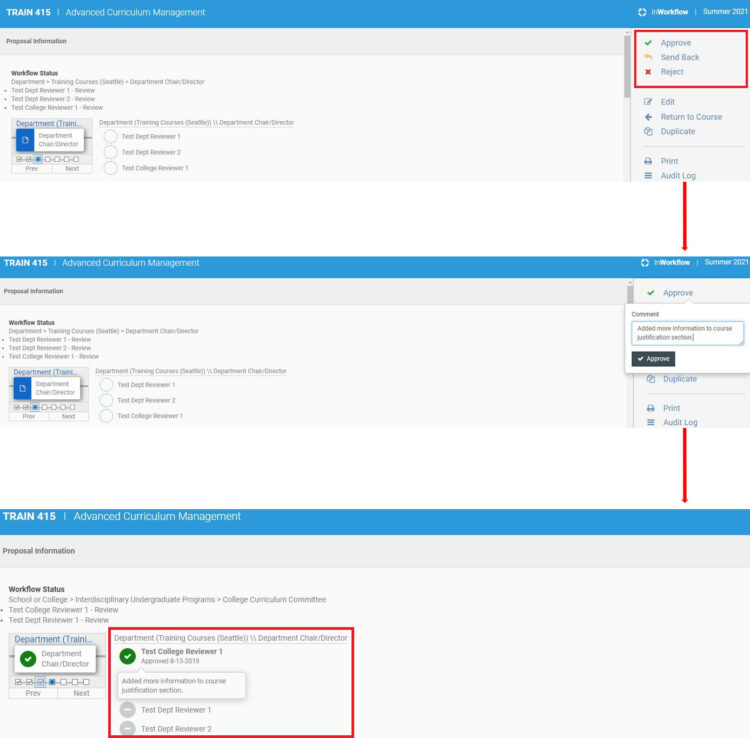Click the 'TRAIN 415' title in the bottom header

[x=29, y=517]
